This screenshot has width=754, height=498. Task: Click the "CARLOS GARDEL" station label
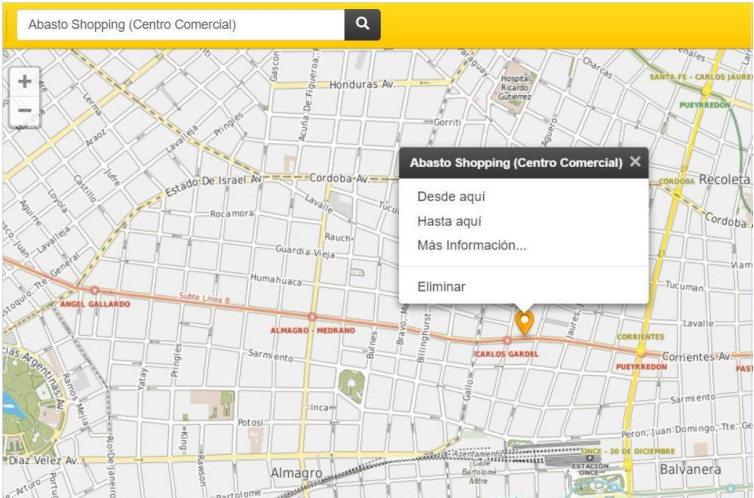[x=507, y=354]
